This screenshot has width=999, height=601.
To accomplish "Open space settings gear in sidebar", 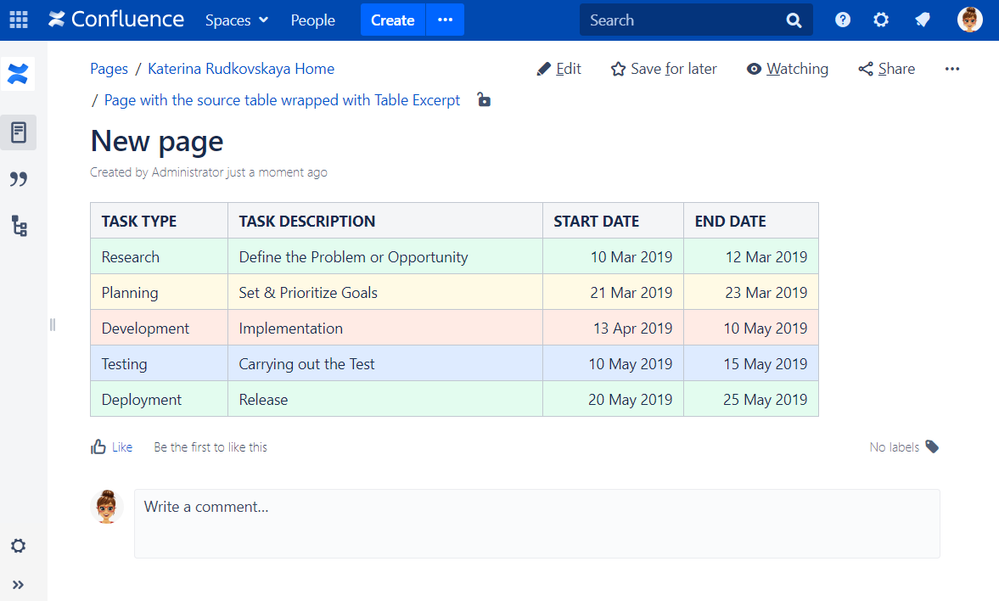I will [18, 546].
